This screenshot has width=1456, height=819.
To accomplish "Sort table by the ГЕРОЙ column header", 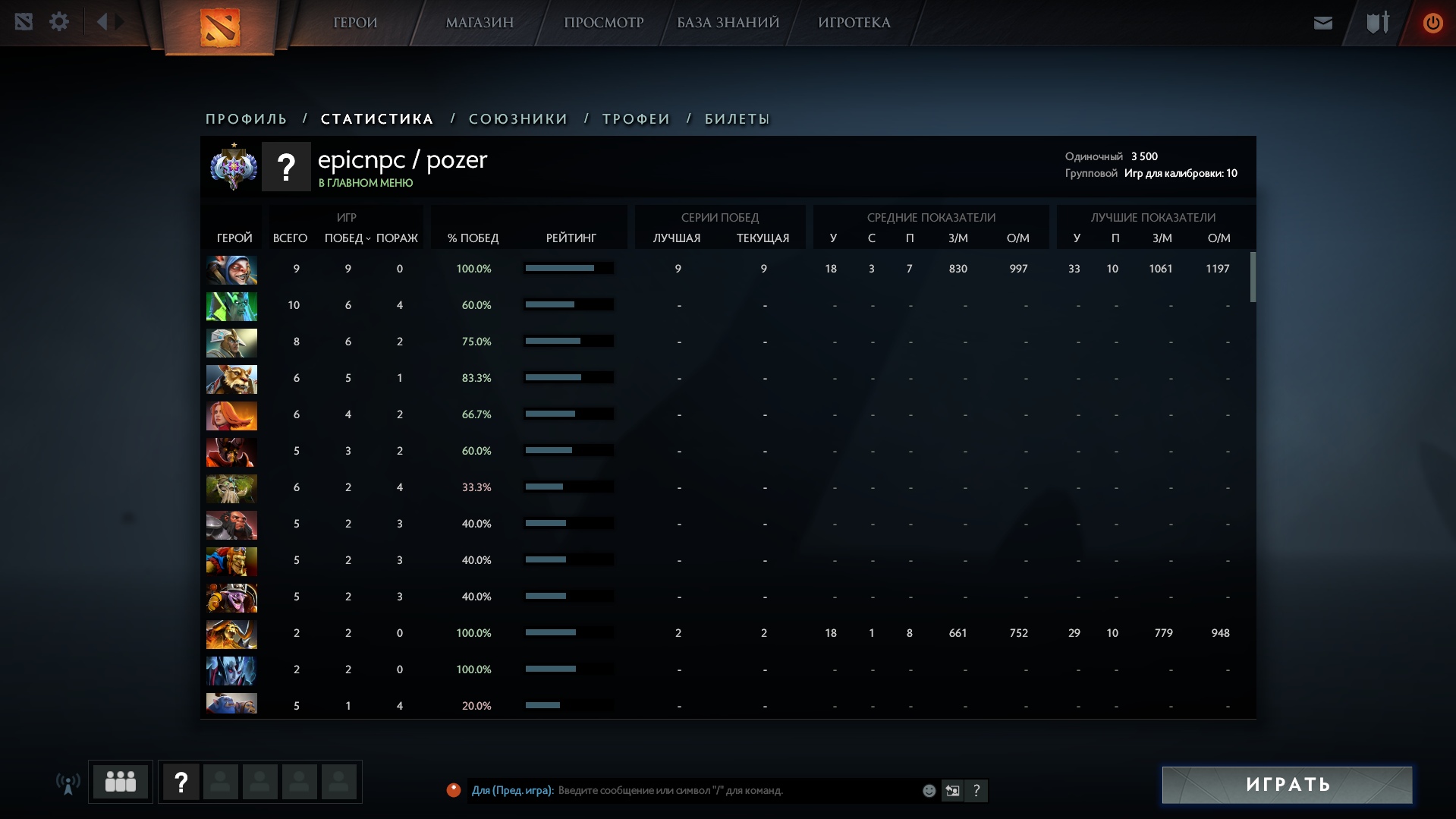I will (x=234, y=238).
